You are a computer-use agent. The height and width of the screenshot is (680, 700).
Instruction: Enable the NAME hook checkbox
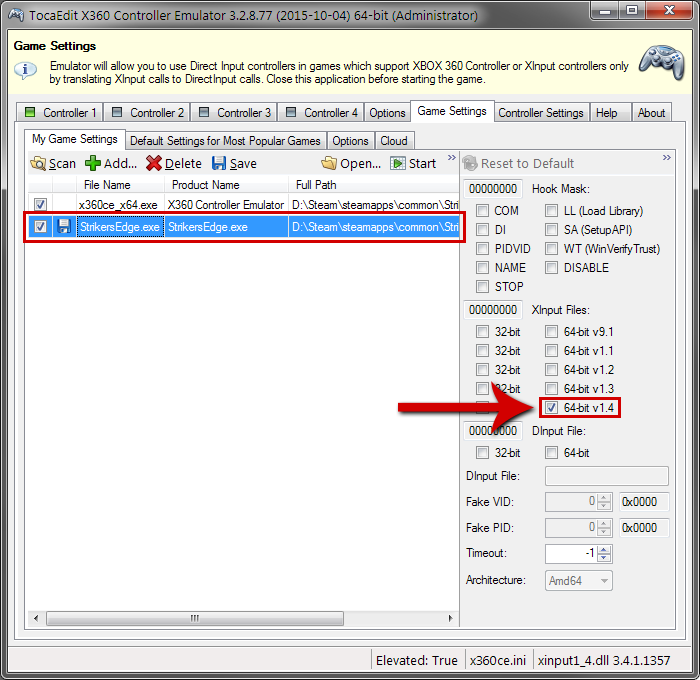point(482,267)
